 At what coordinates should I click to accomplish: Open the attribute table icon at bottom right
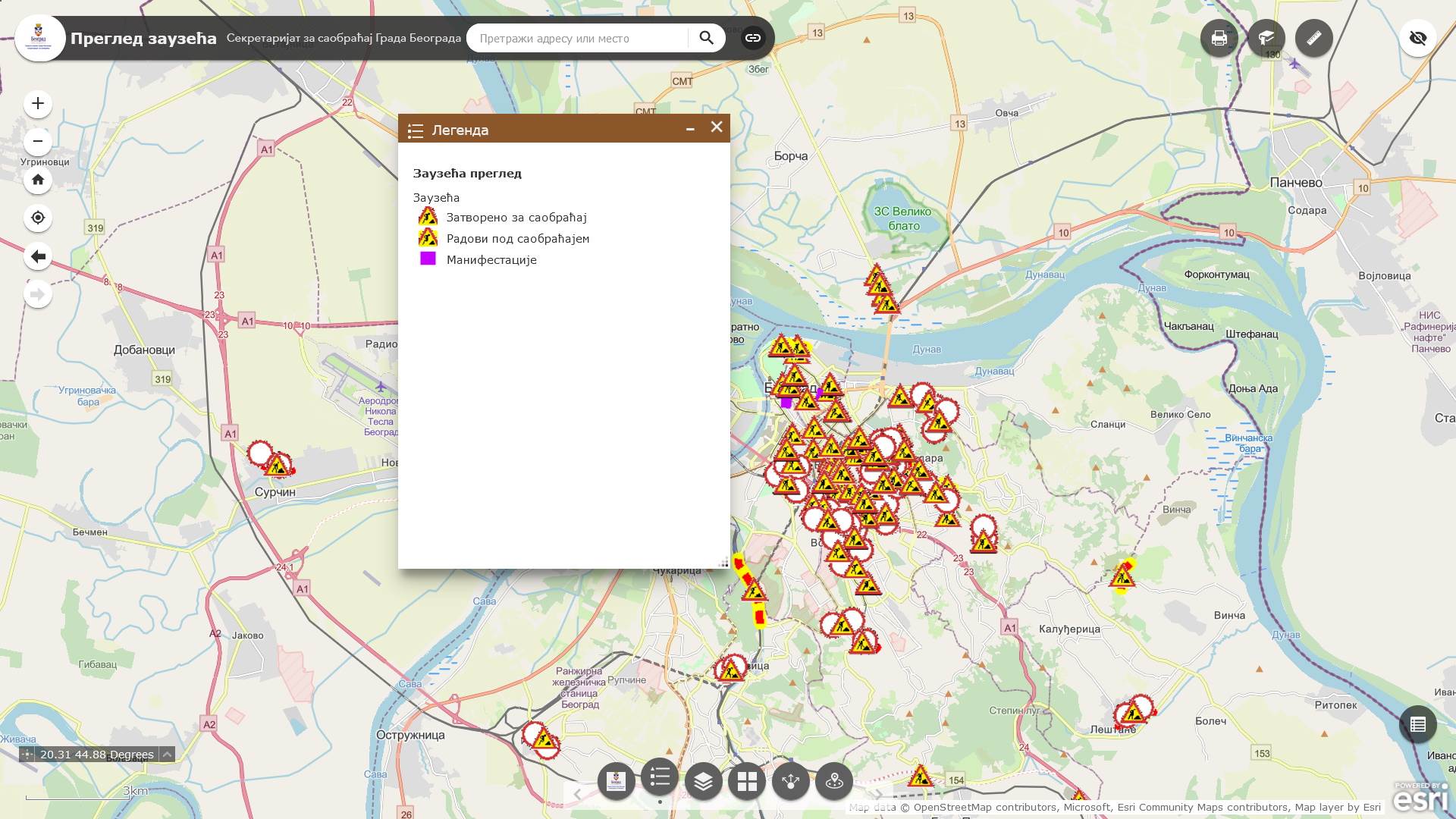point(1417,724)
